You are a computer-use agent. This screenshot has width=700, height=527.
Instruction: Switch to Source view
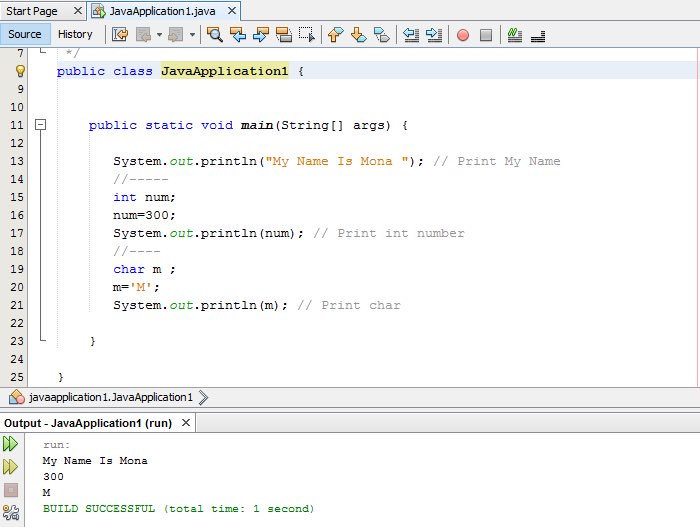click(25, 34)
